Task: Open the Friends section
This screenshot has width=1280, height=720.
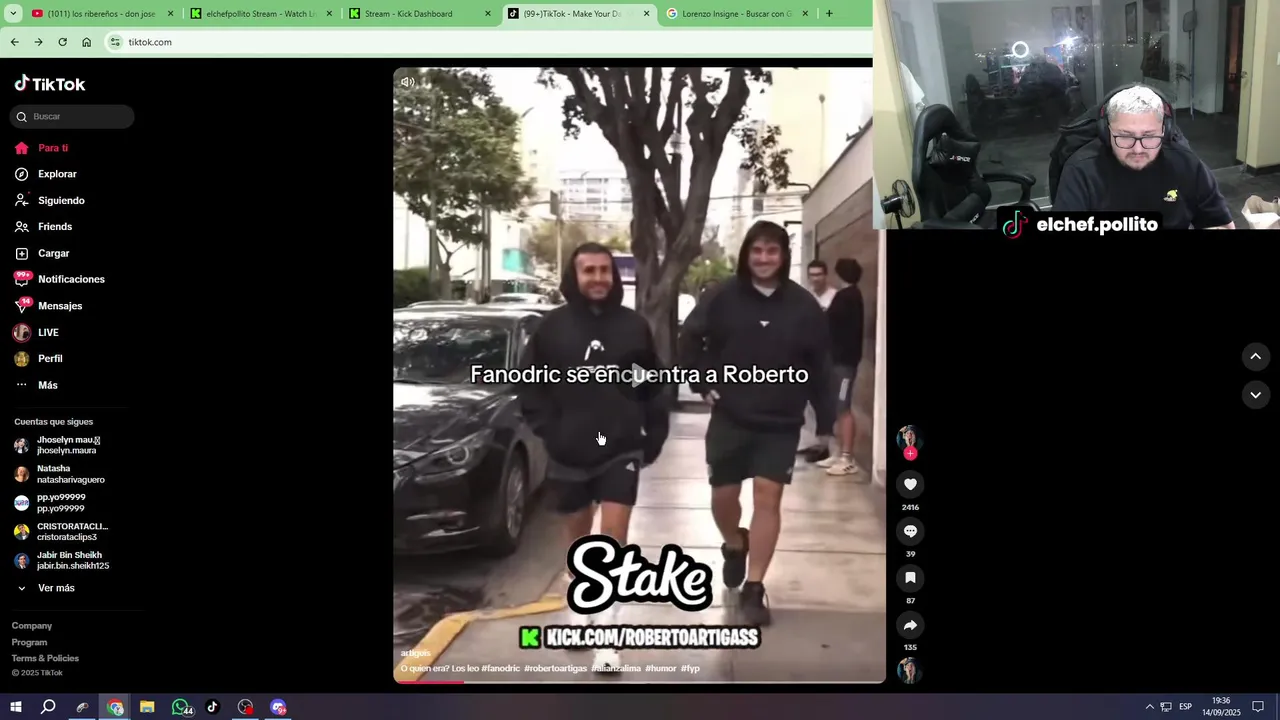Action: 44,227
